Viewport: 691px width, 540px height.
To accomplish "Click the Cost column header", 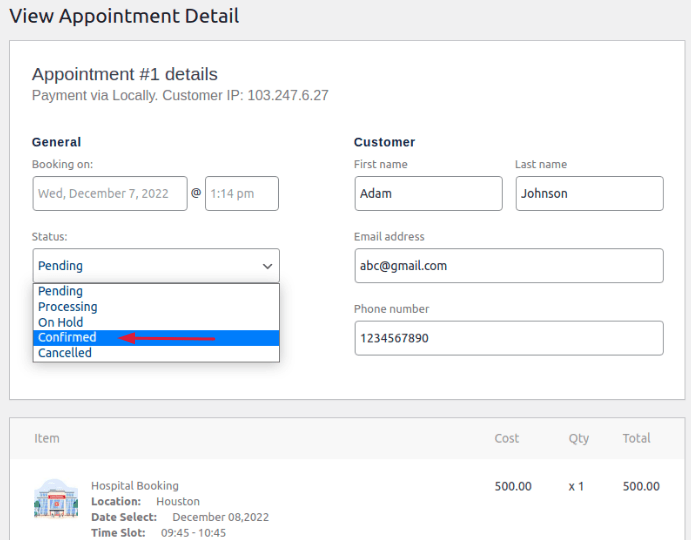I will point(507,438).
